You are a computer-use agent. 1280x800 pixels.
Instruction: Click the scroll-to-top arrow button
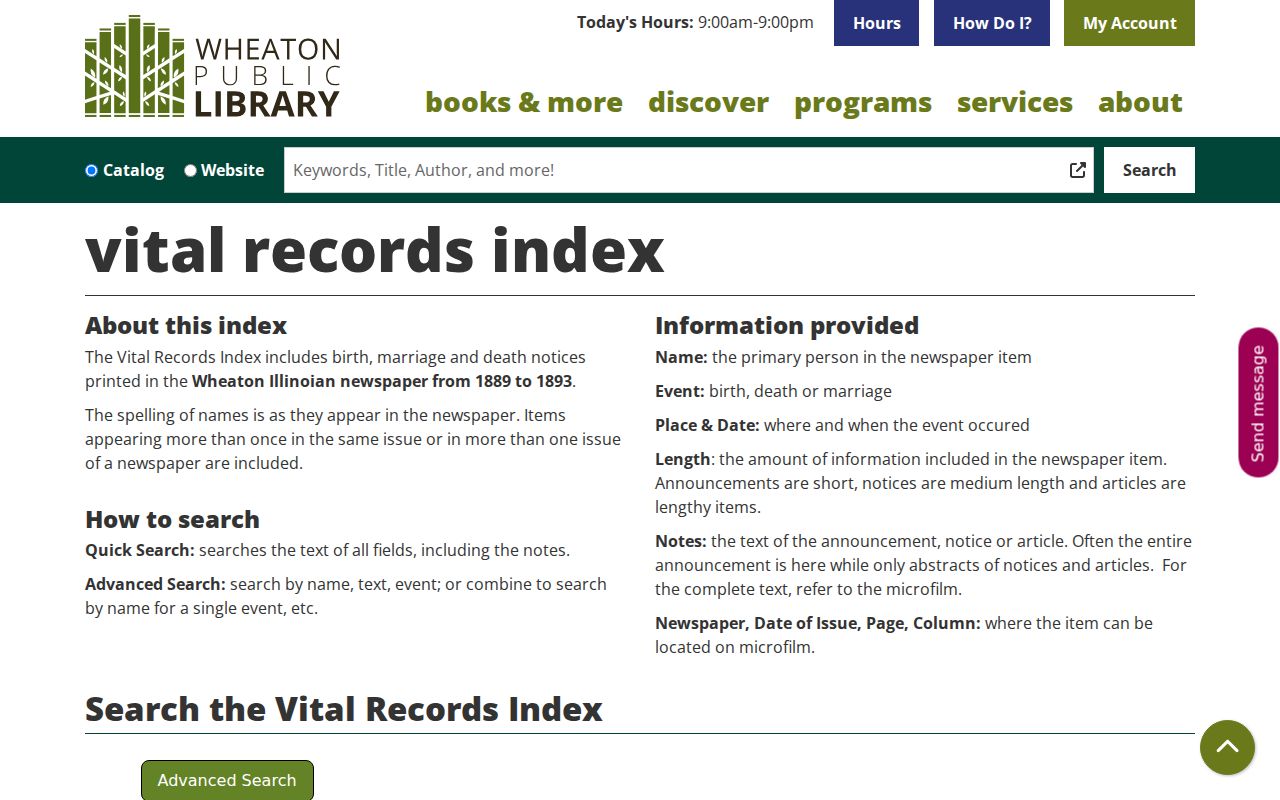pos(1227,747)
